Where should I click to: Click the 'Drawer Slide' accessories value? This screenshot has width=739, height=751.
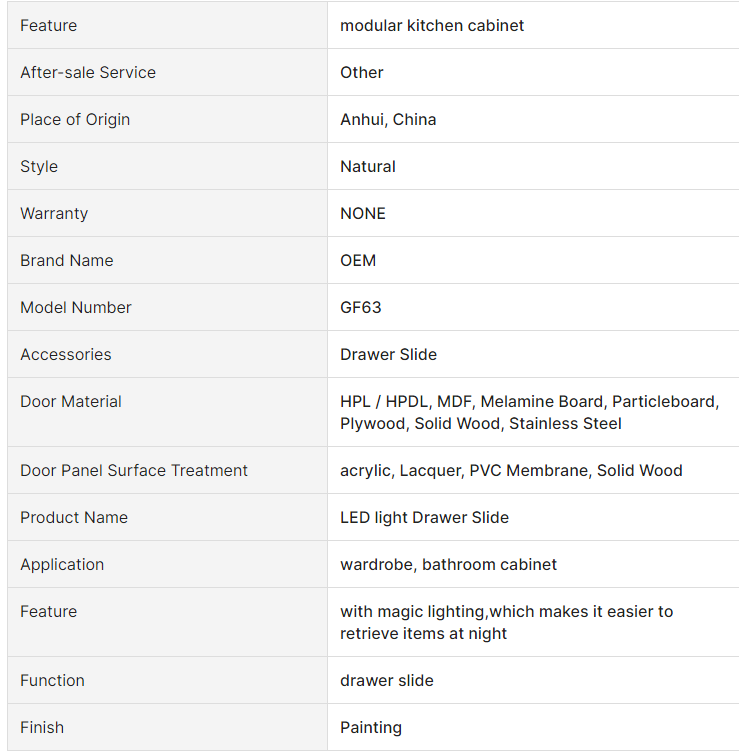[388, 354]
